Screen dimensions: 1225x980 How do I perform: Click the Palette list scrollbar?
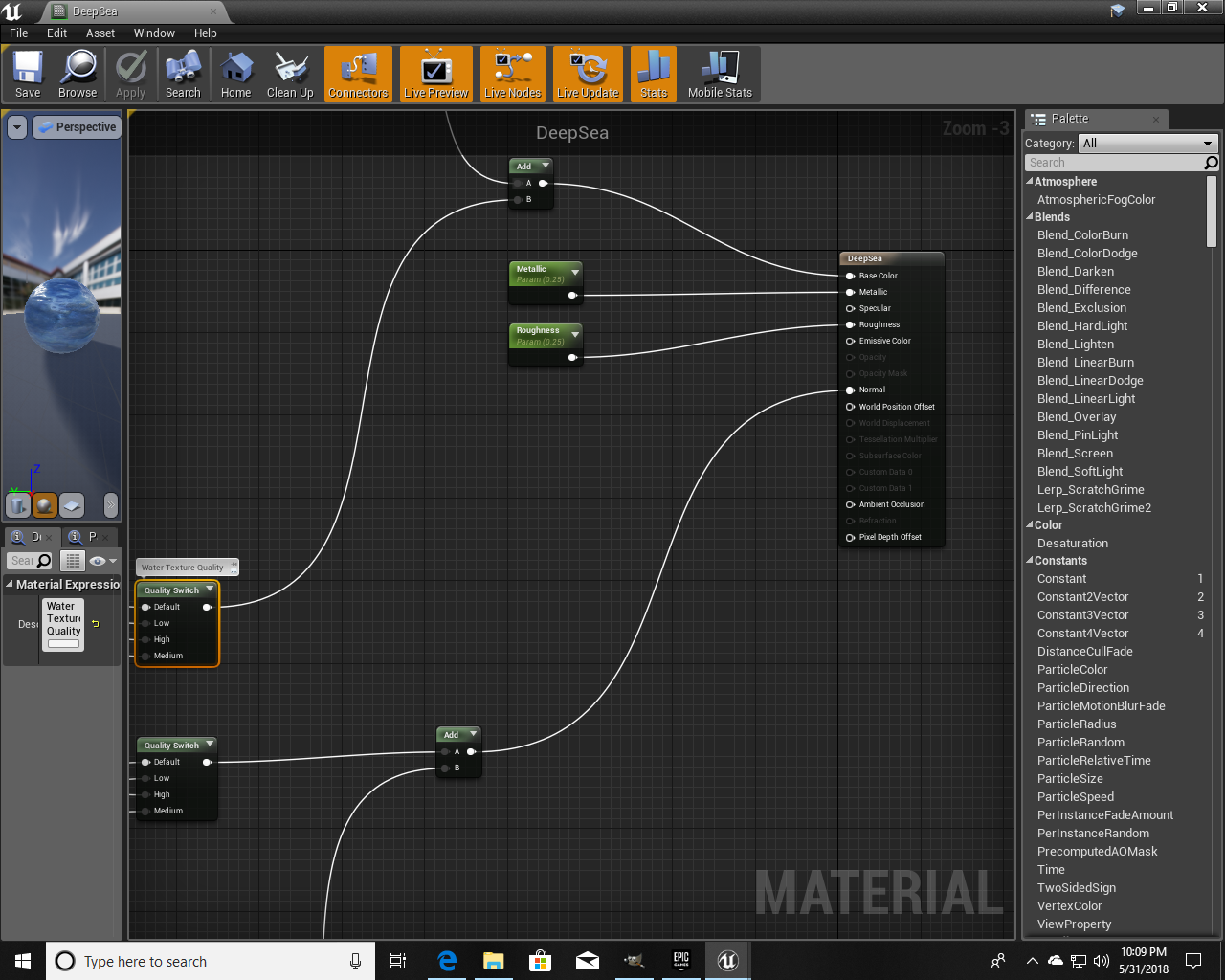[x=1212, y=211]
